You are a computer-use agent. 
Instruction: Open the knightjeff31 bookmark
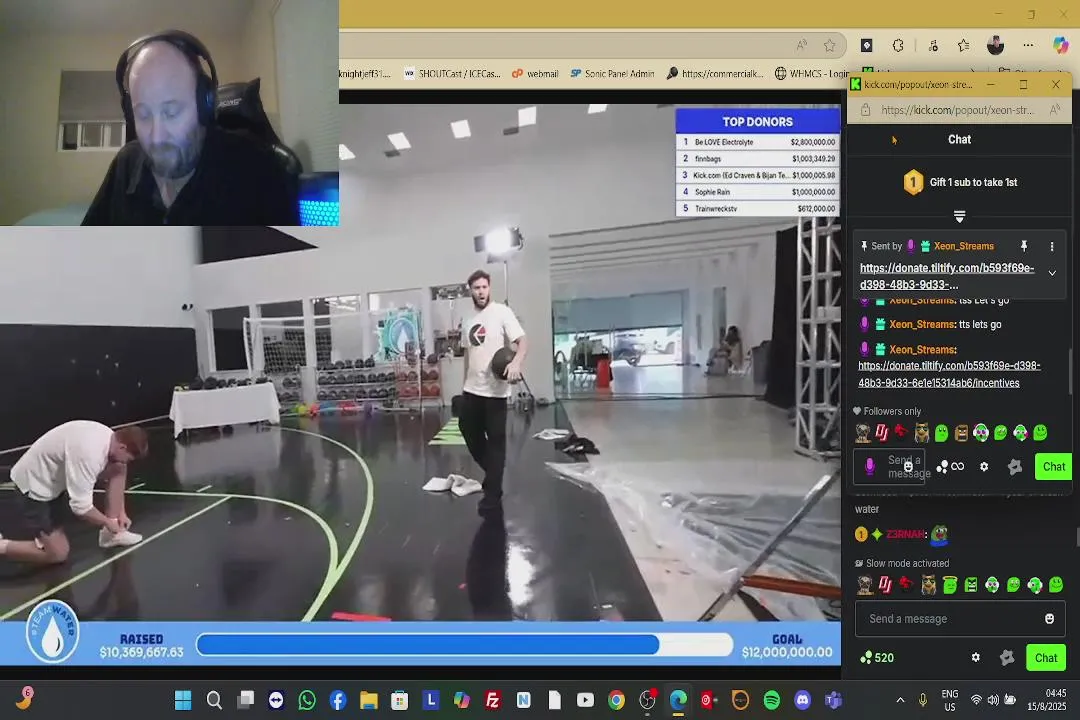pyautogui.click(x=365, y=74)
